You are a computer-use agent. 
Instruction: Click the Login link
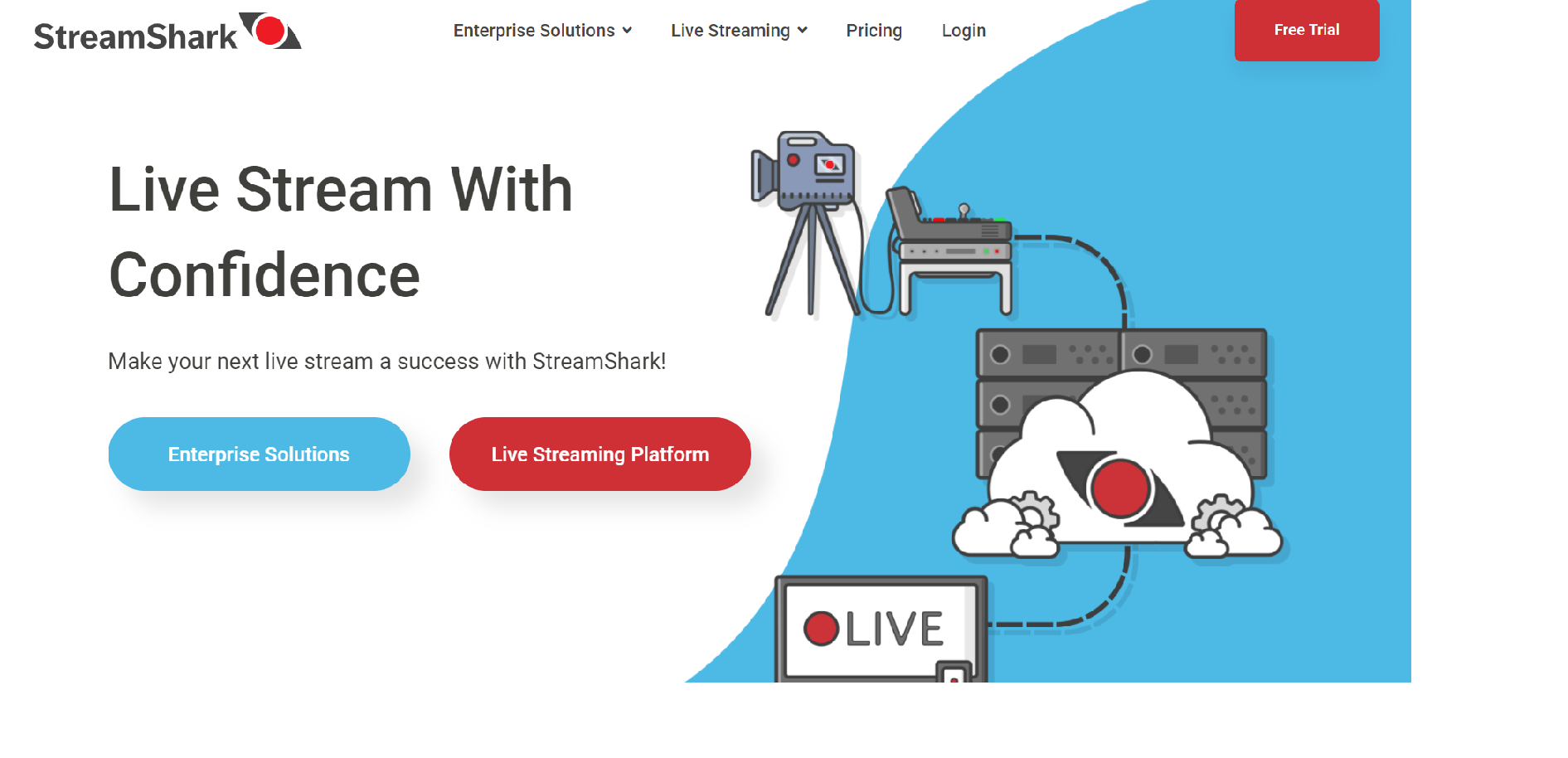pyautogui.click(x=963, y=31)
